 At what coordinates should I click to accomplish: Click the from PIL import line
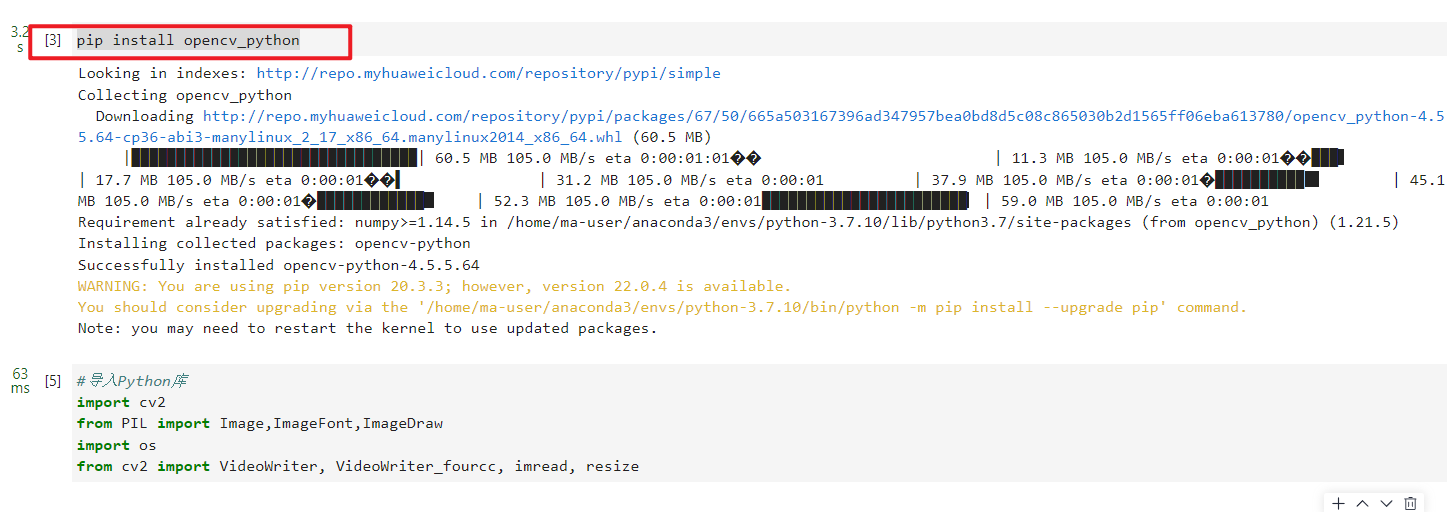[x=259, y=423]
